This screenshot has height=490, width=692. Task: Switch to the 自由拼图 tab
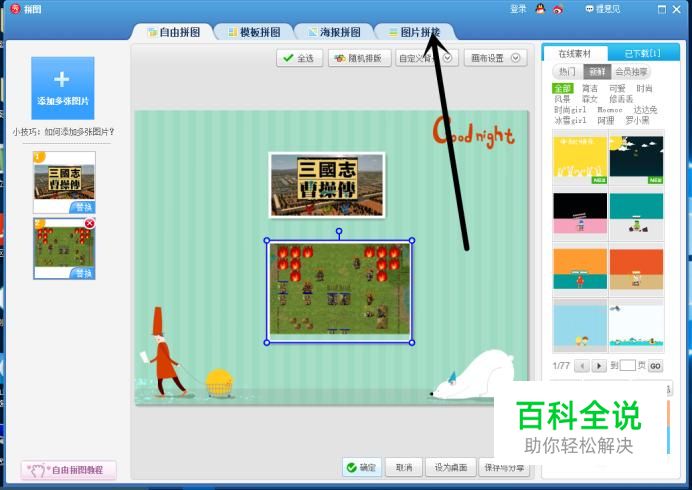[x=174, y=32]
